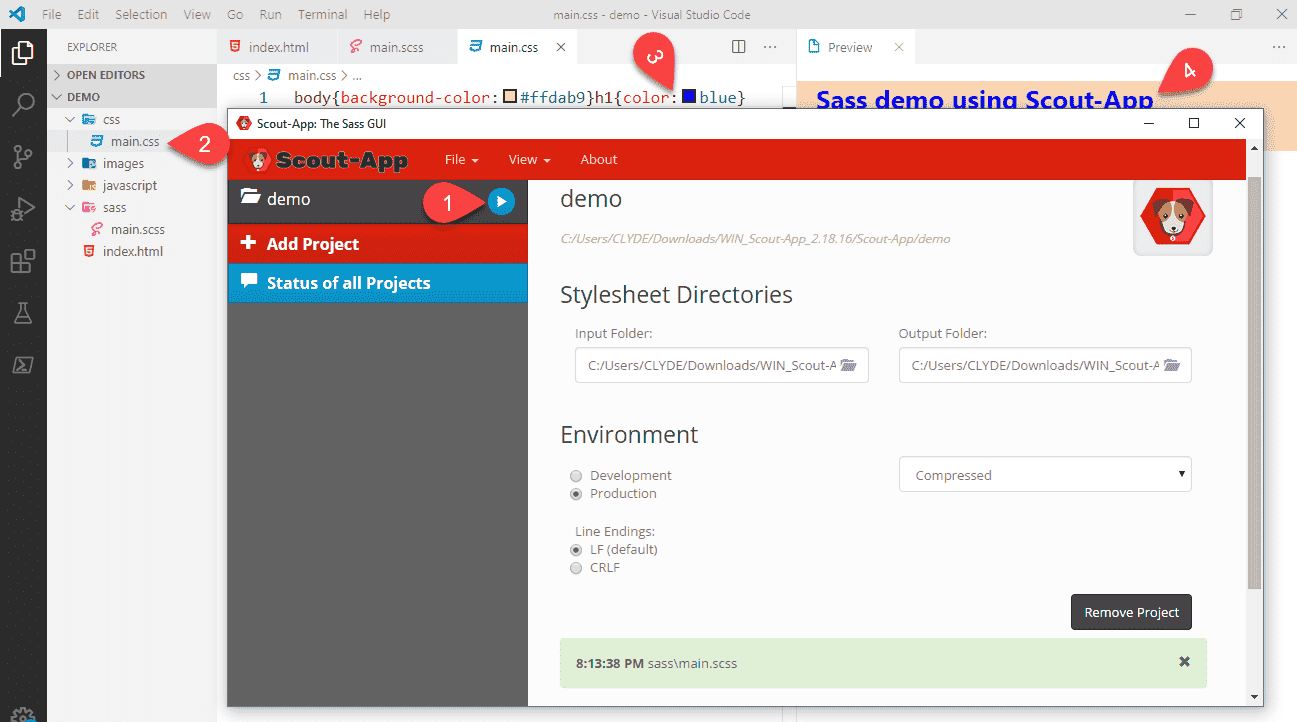Click Add Project in sidebar
The width and height of the screenshot is (1297, 722).
377,244
